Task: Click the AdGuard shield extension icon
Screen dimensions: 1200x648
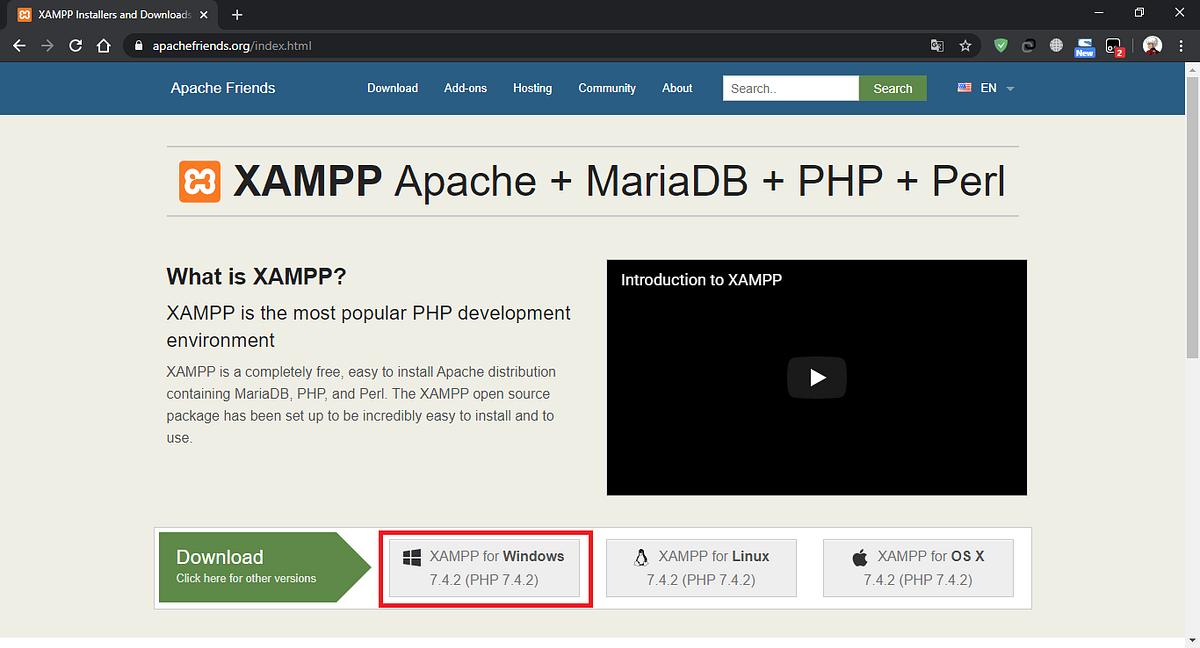Action: (1001, 45)
